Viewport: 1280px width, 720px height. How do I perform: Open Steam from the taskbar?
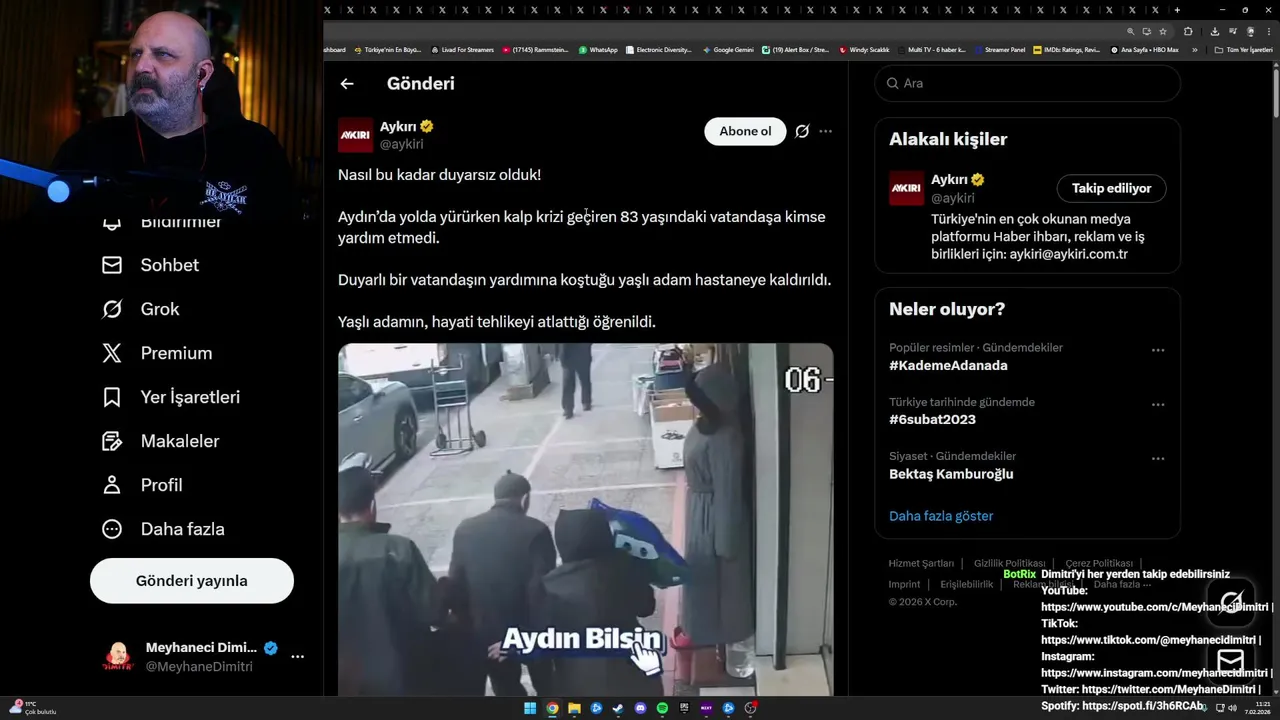[x=618, y=708]
